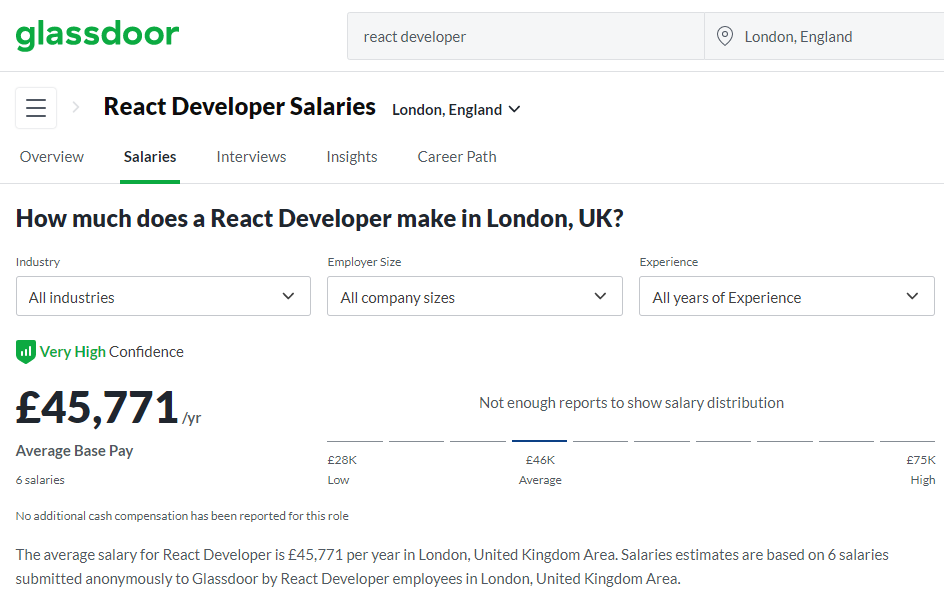Focus the 'react developer' search field
944x604 pixels.
click(526, 36)
